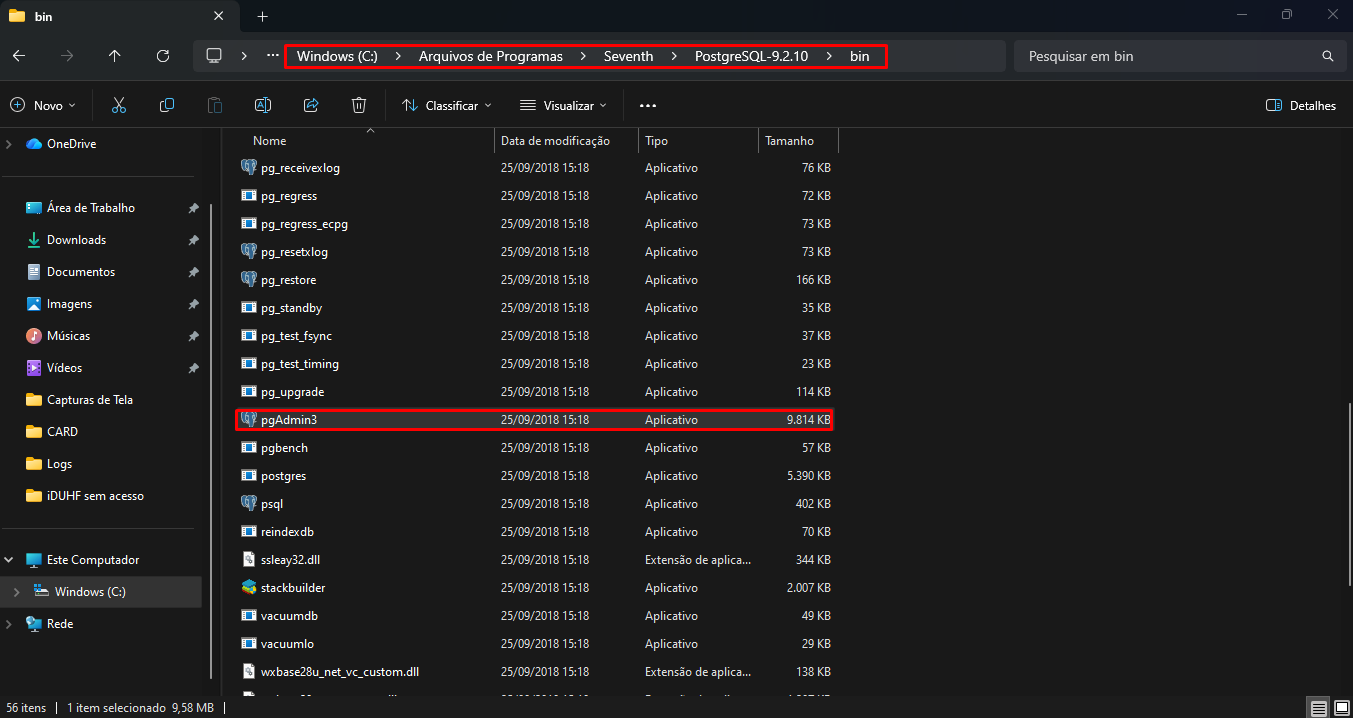1353x718 pixels.
Task: Go up one folder level
Action: coord(115,56)
